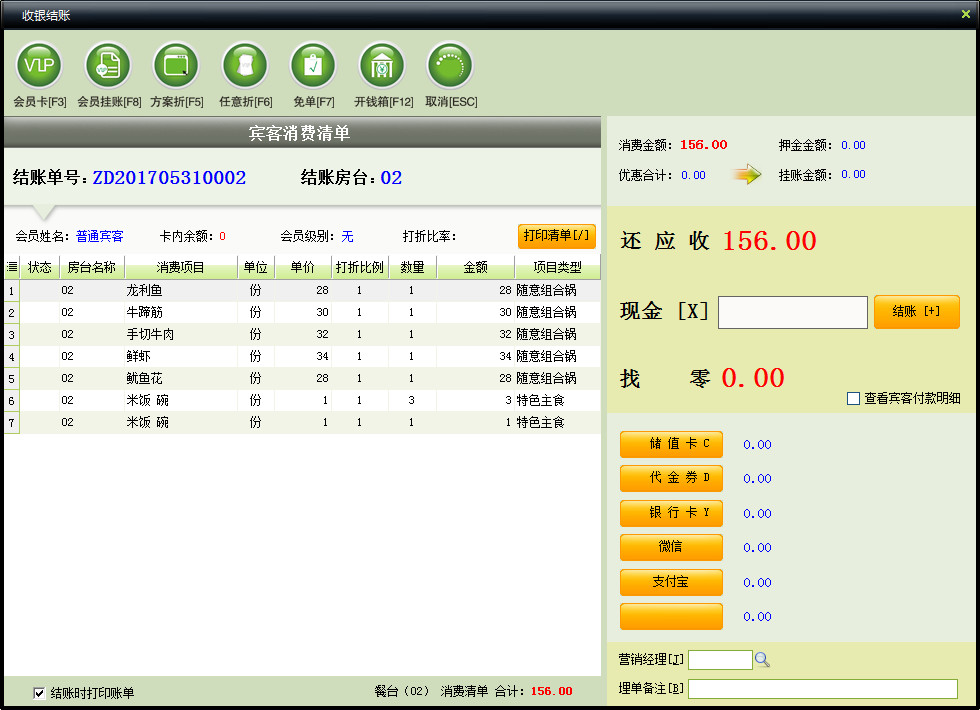Click the 消费项目 column header
This screenshot has width=980, height=710.
pyautogui.click(x=181, y=267)
